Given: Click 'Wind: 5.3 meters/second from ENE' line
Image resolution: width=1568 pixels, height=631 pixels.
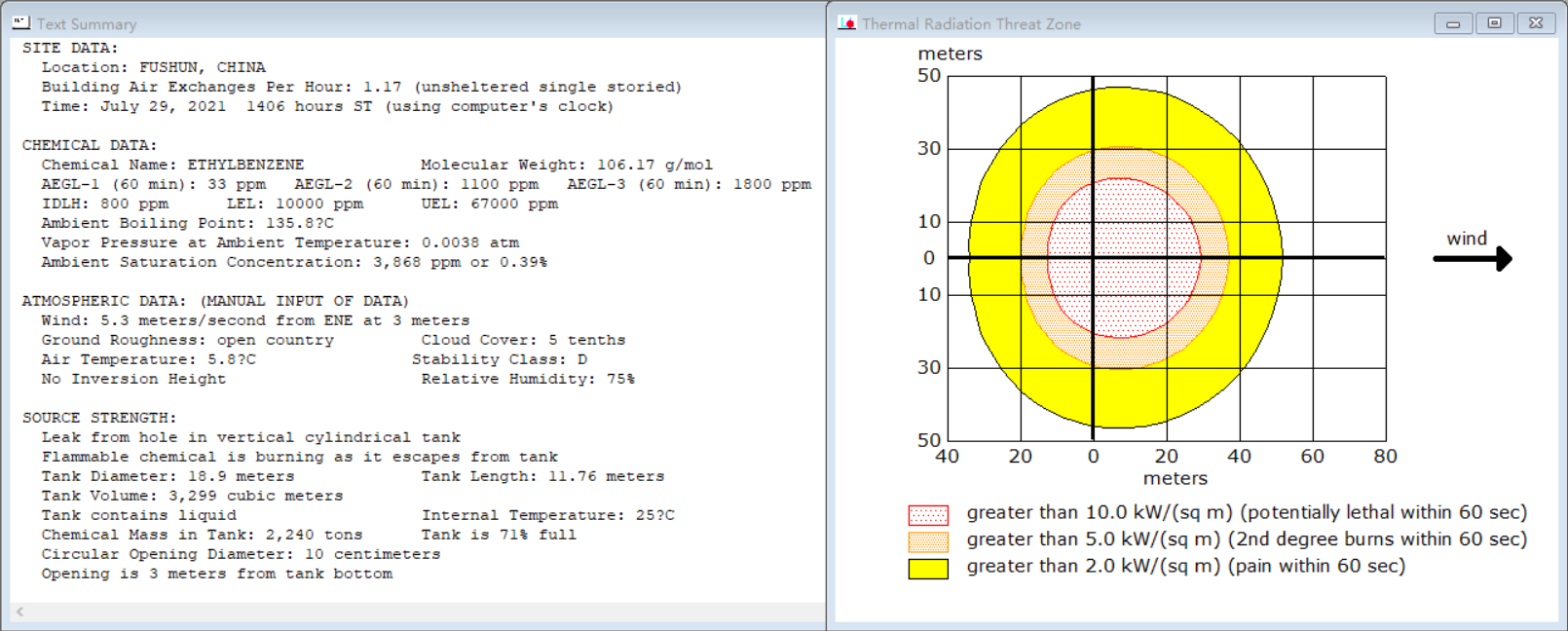Looking at the screenshot, I should tap(255, 320).
